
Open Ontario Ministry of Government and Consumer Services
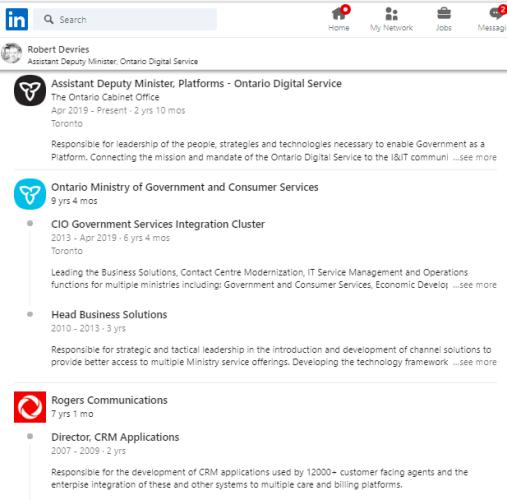tap(185, 187)
